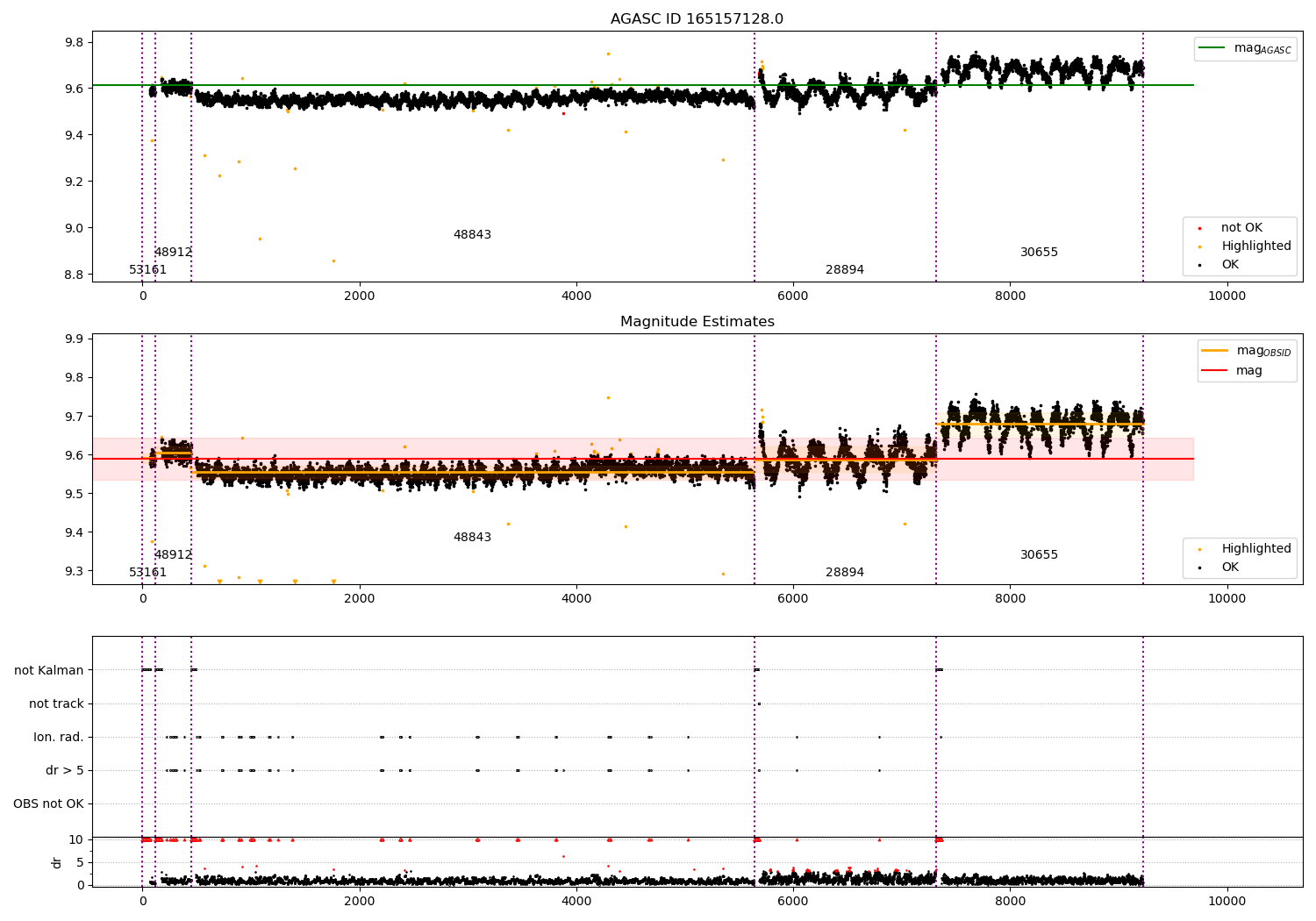This screenshot has height=921, width=1316.
Task: Click OBSID label 30655 in the top plot
Action: (x=1039, y=253)
